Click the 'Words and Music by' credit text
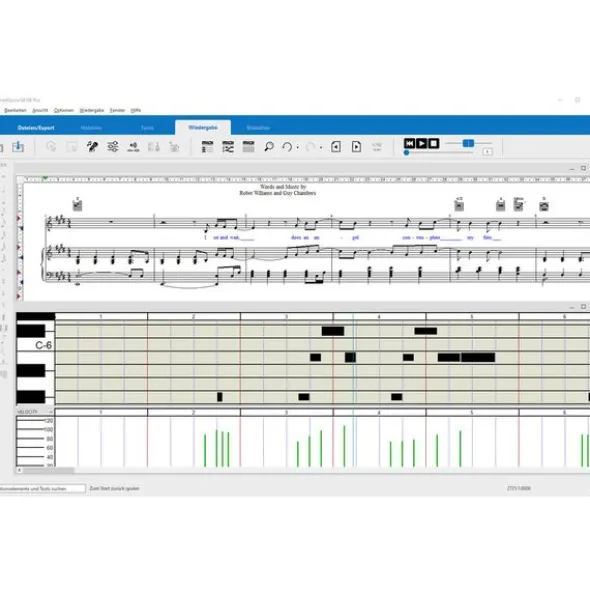Viewport: 590px width, 591px height. (283, 187)
